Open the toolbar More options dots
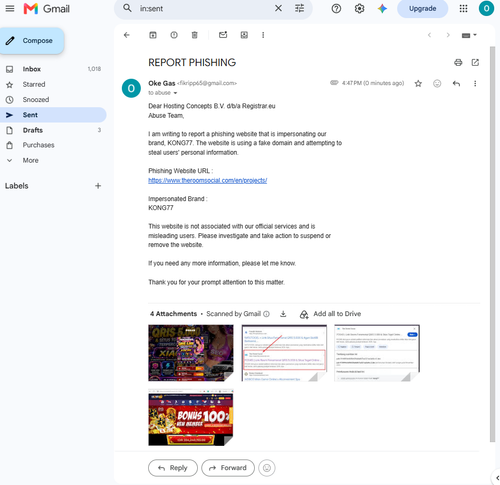Viewport: 500px width, 485px height. click(263, 35)
